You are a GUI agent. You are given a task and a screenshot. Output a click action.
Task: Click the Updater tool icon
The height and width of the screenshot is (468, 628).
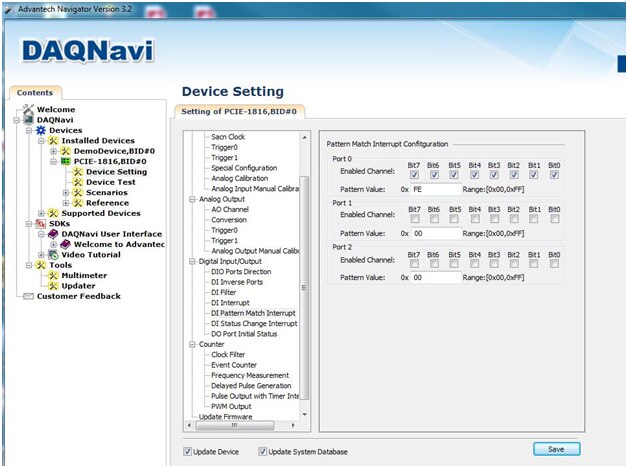click(53, 286)
